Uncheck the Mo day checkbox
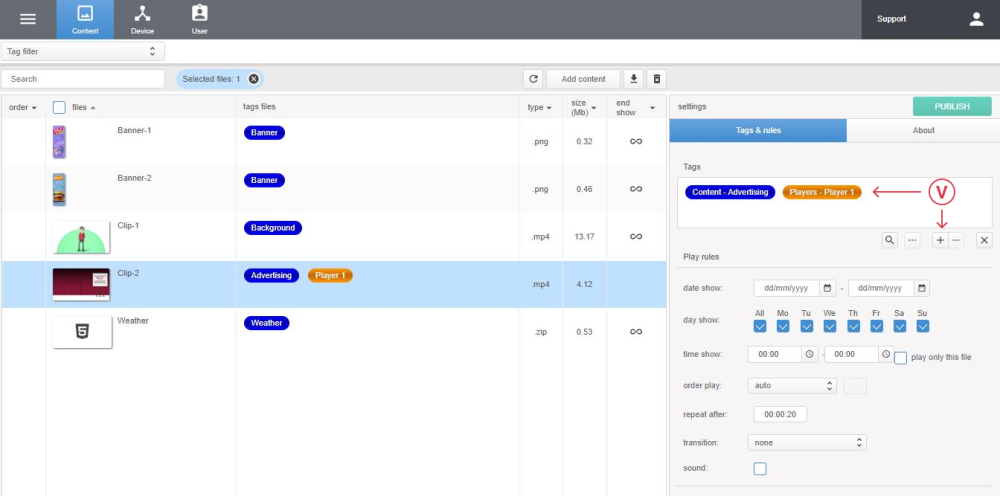The height and width of the screenshot is (496, 1000). [783, 326]
